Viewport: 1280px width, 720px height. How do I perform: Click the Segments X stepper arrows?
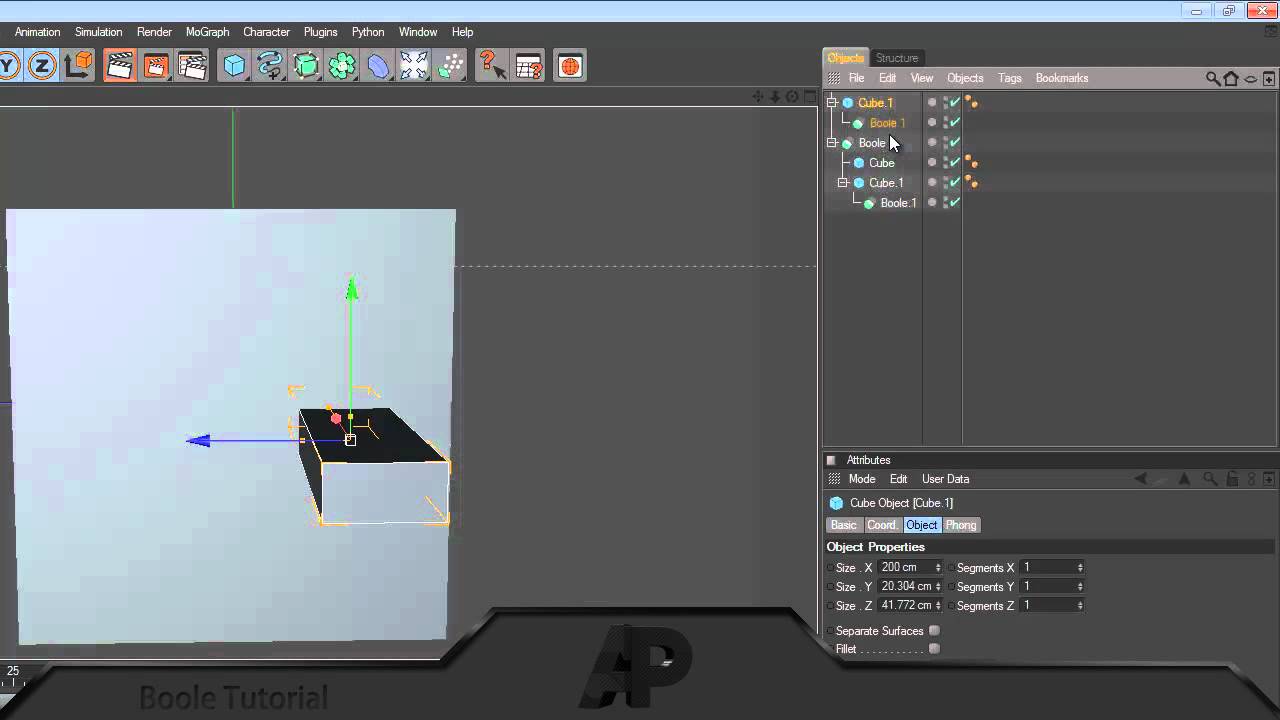pyautogui.click(x=1080, y=567)
